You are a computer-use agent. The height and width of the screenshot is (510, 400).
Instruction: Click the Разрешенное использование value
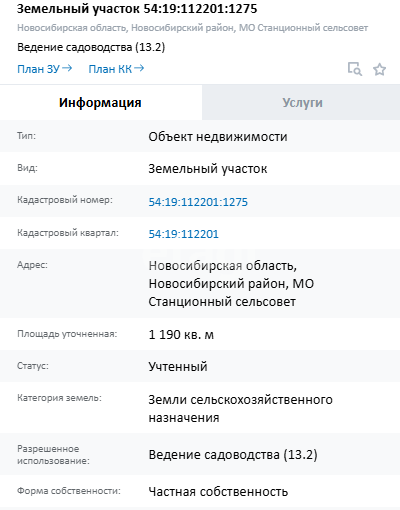(x=233, y=455)
